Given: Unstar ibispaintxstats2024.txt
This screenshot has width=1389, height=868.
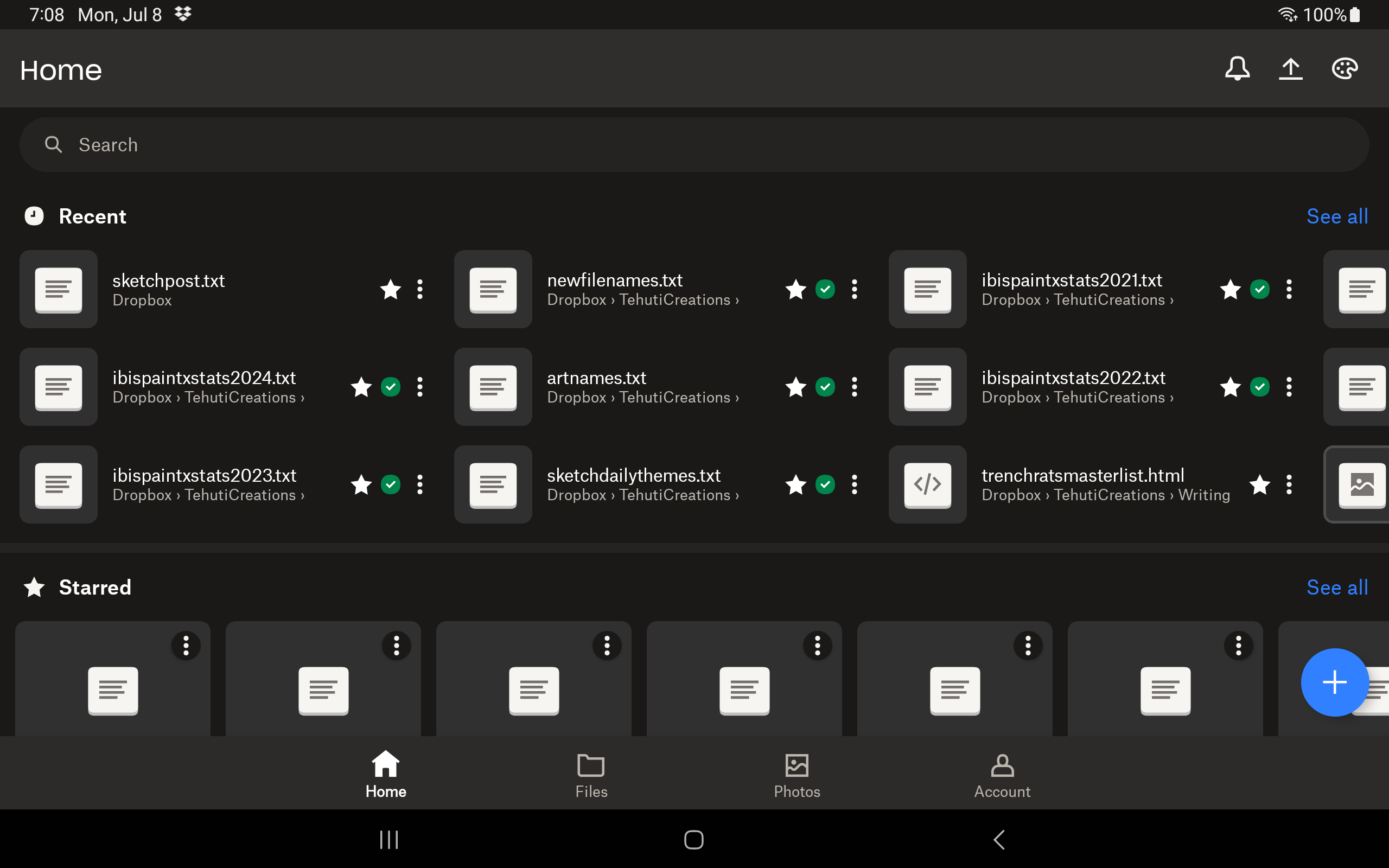Looking at the screenshot, I should point(361,387).
